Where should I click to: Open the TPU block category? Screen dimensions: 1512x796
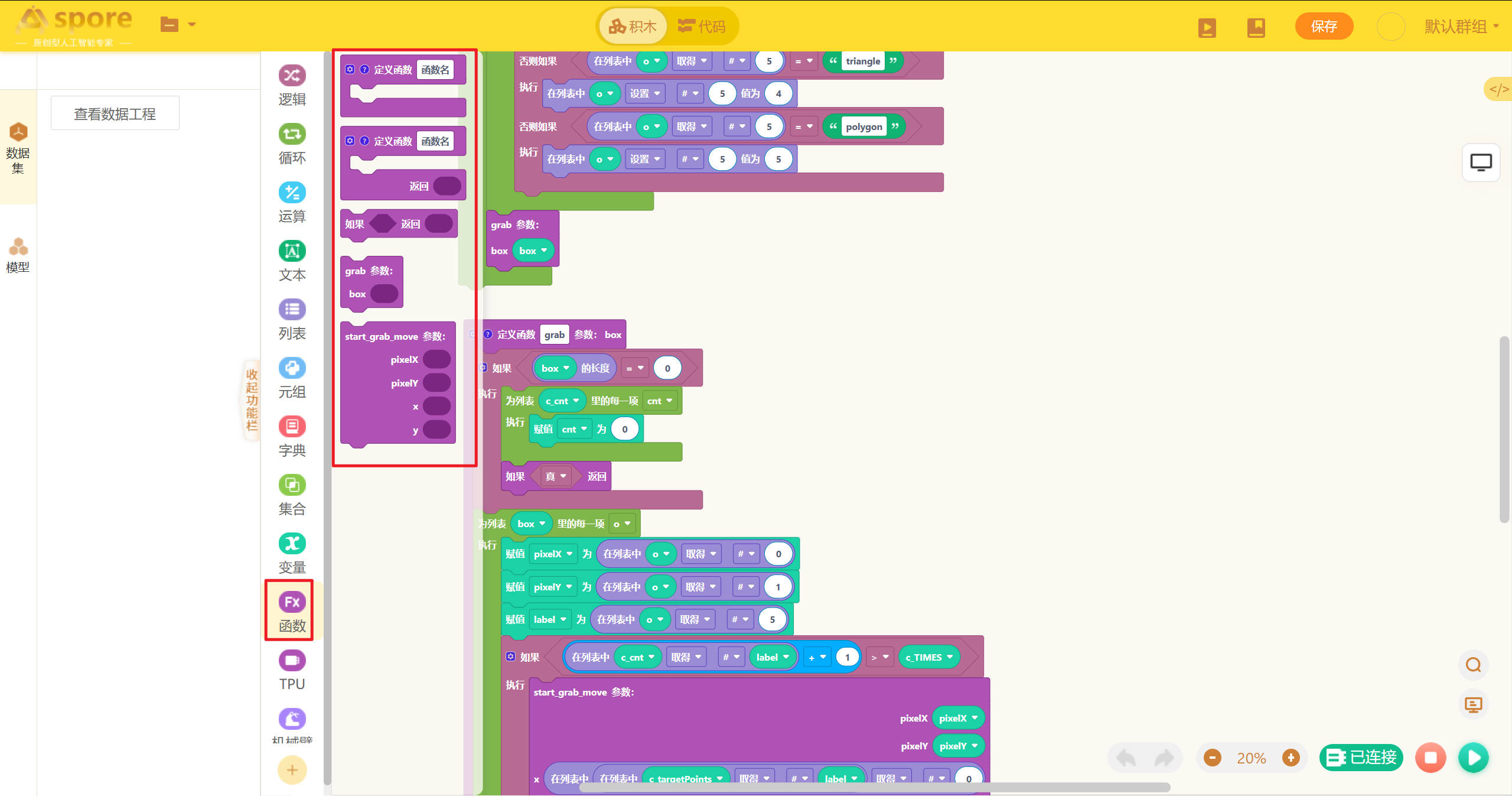click(292, 670)
